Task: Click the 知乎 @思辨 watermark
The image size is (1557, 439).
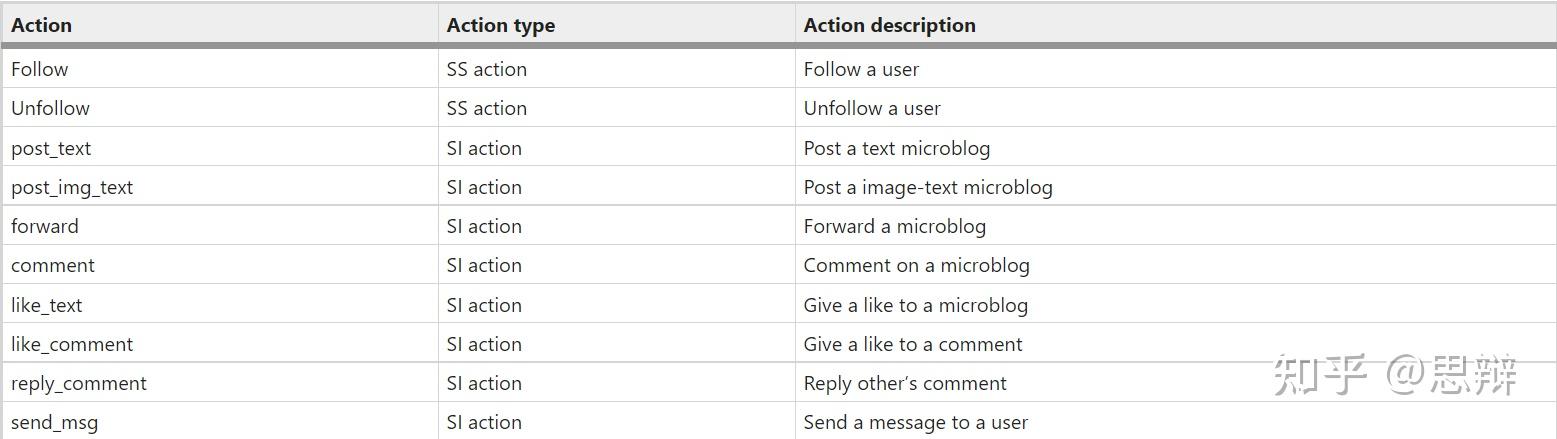Action: 1396,374
